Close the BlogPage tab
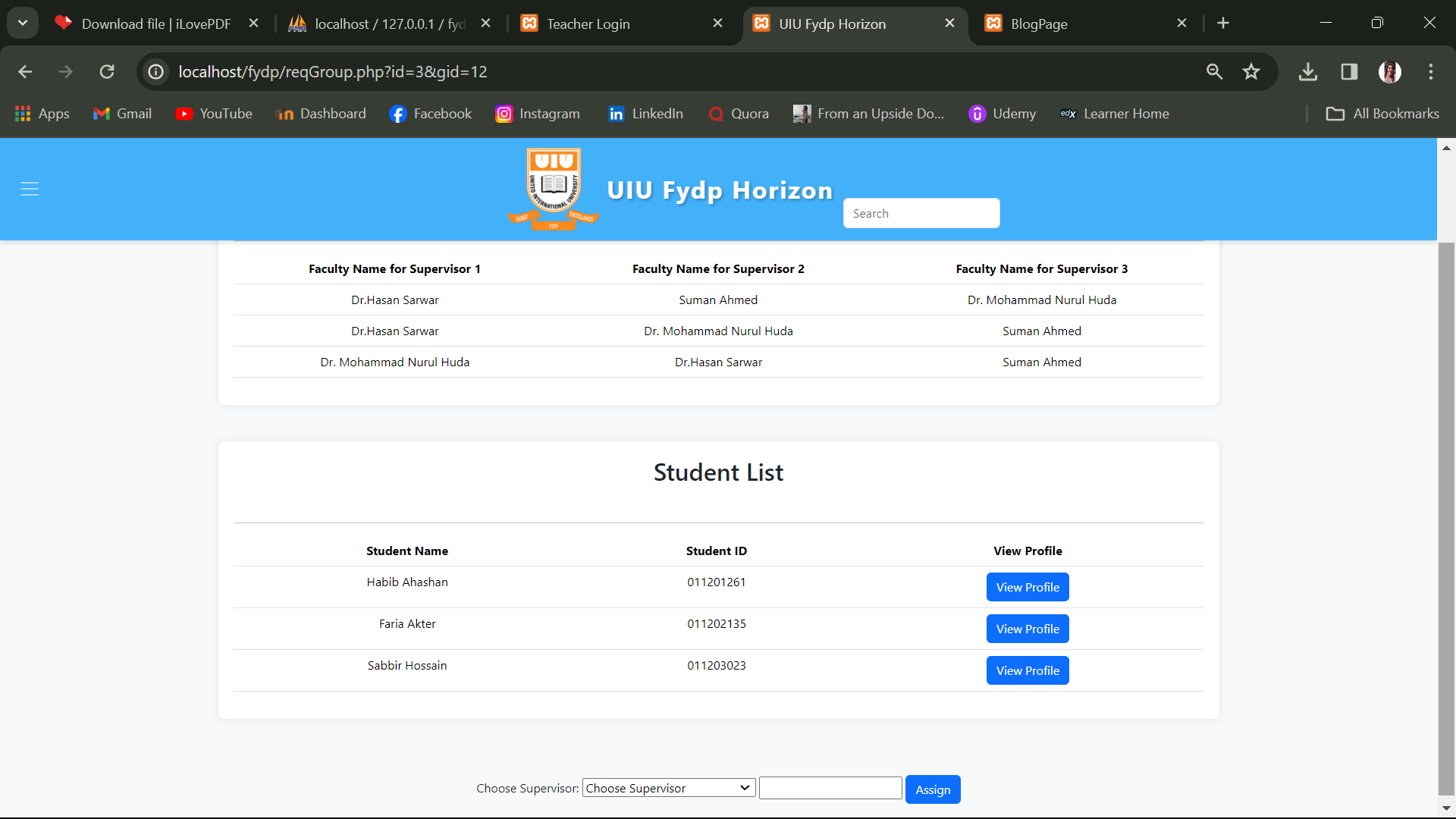This screenshot has width=1456, height=819. 1181,24
